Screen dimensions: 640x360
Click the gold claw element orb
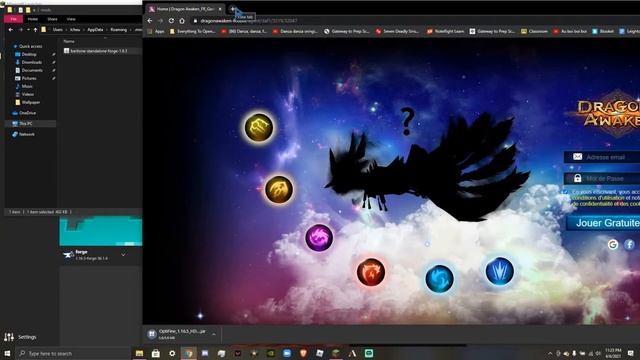coord(279,189)
